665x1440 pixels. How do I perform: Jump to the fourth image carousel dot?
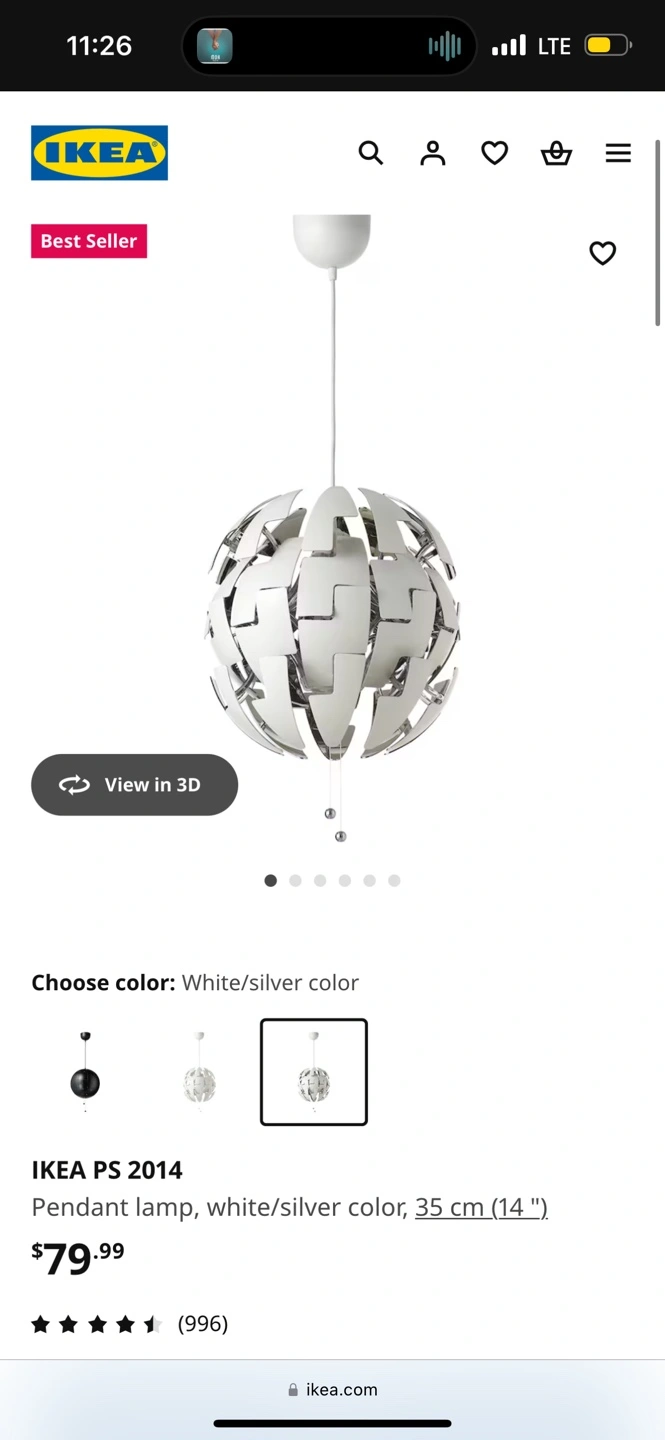coord(345,881)
